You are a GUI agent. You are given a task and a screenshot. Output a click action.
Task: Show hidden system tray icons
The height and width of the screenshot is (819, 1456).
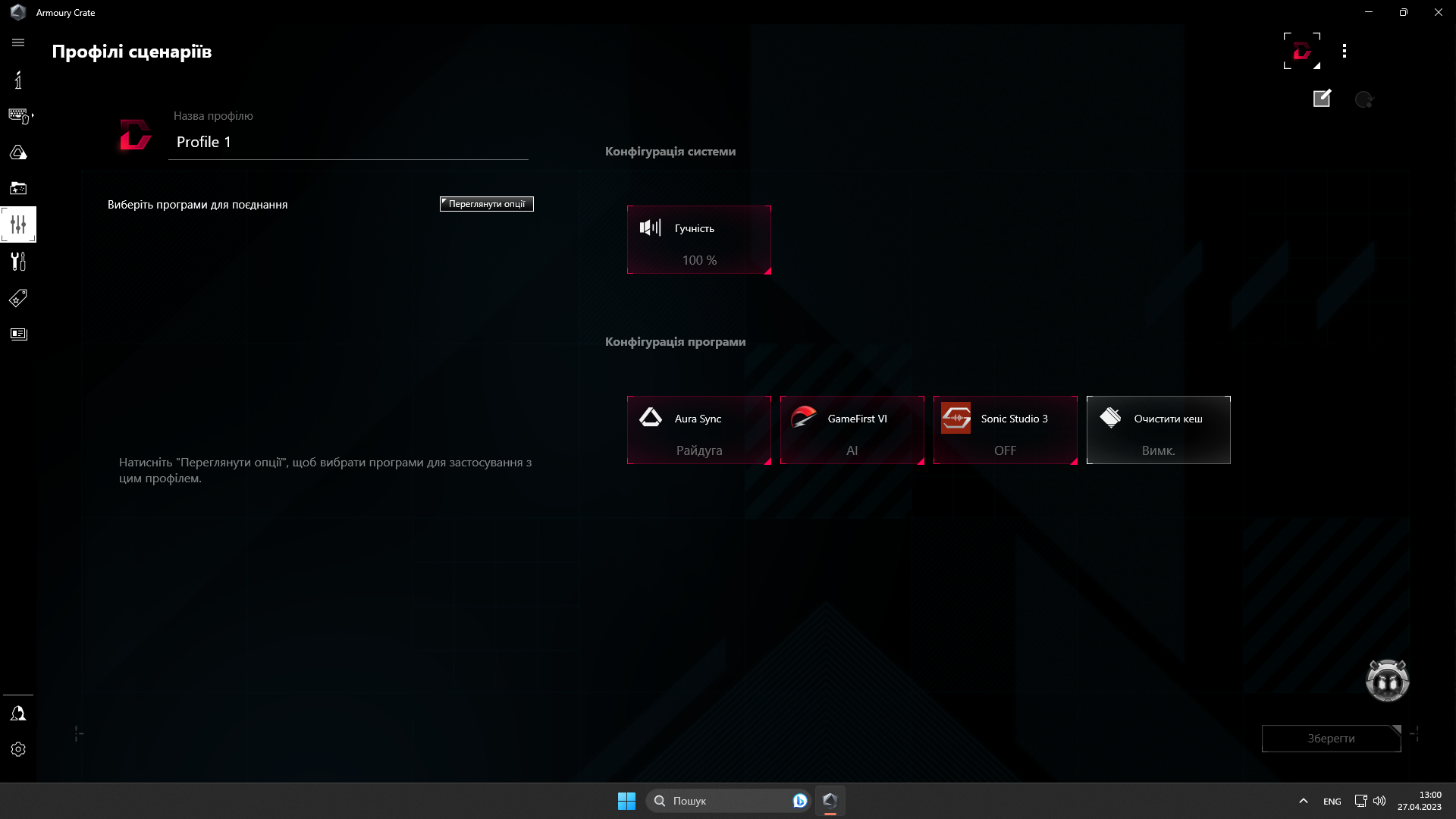click(1304, 801)
